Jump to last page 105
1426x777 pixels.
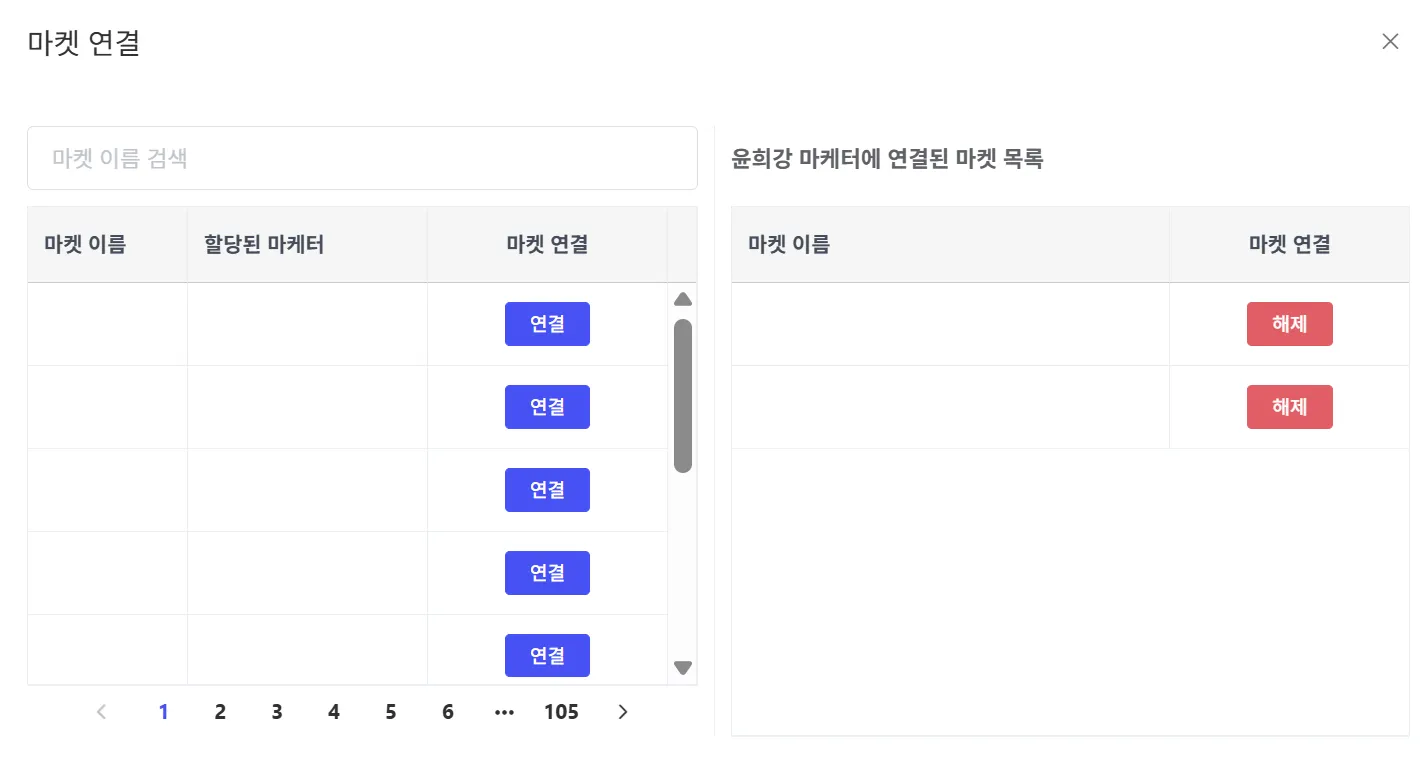pos(561,712)
